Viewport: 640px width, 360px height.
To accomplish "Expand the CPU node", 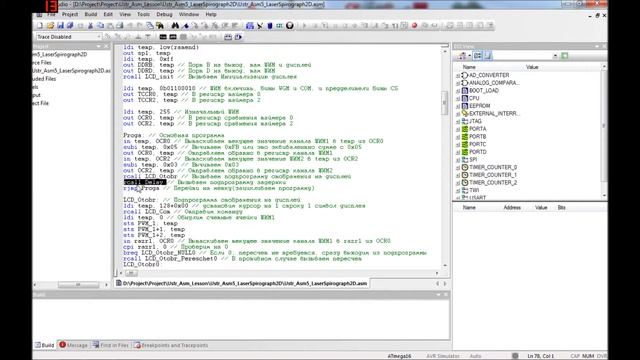I will pos(458,98).
